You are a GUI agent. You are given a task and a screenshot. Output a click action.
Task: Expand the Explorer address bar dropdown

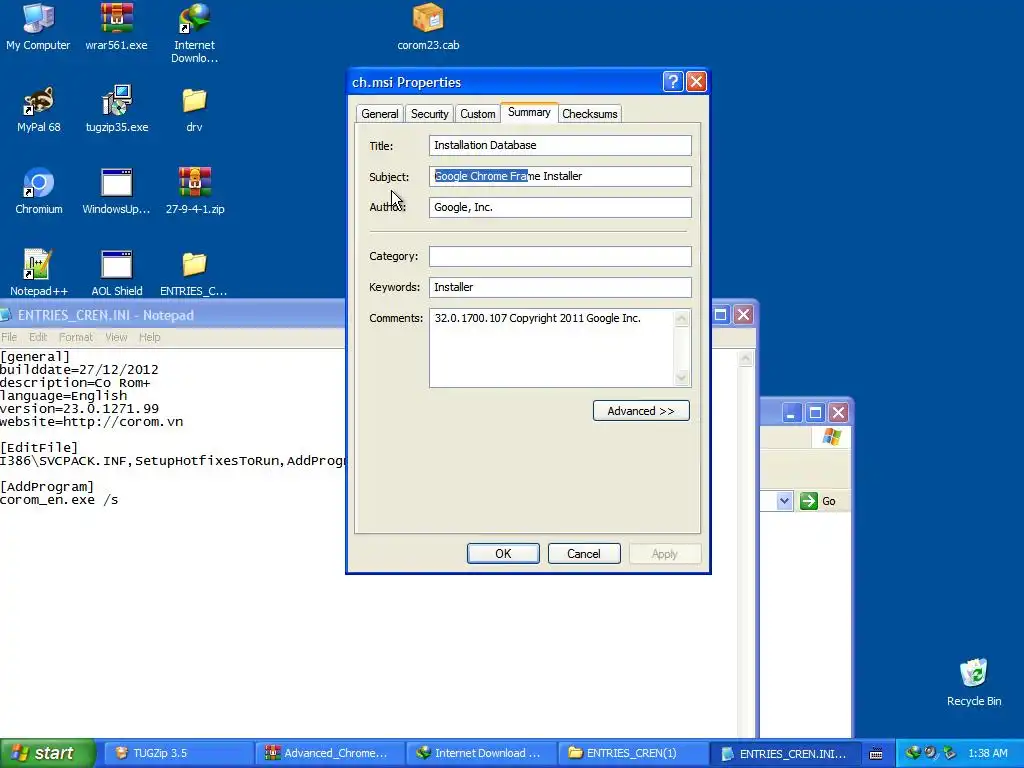[784, 501]
